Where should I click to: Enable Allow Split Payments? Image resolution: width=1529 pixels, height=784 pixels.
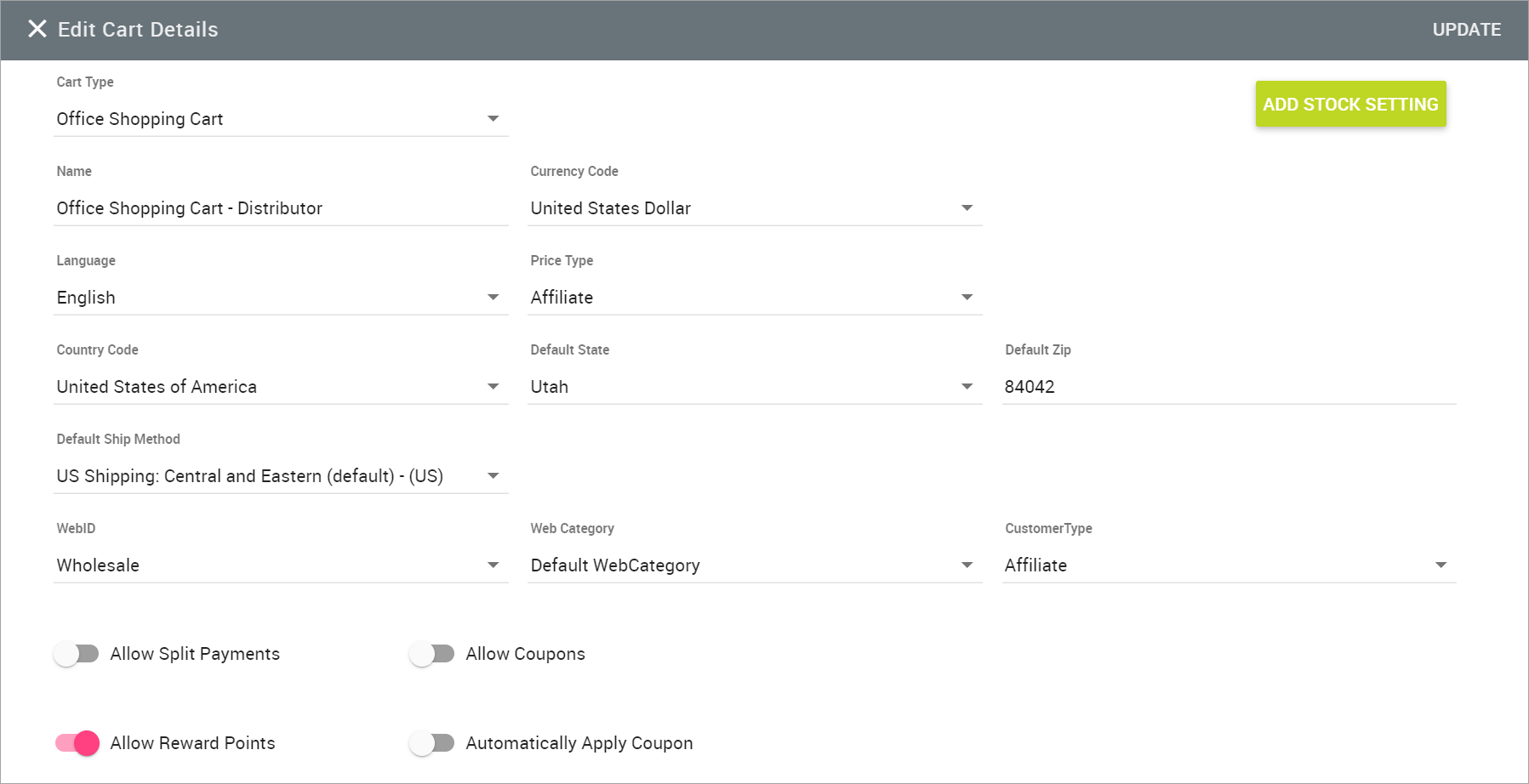coord(77,653)
